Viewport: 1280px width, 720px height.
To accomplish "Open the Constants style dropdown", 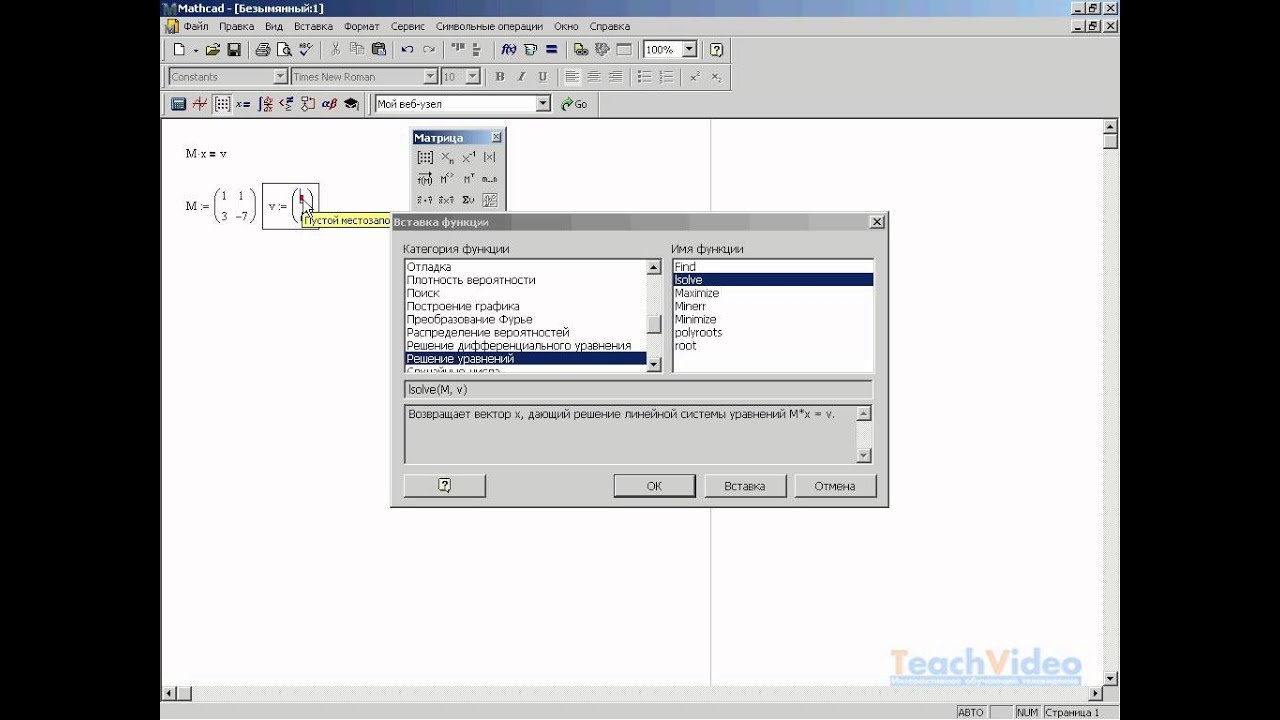I will click(x=280, y=76).
